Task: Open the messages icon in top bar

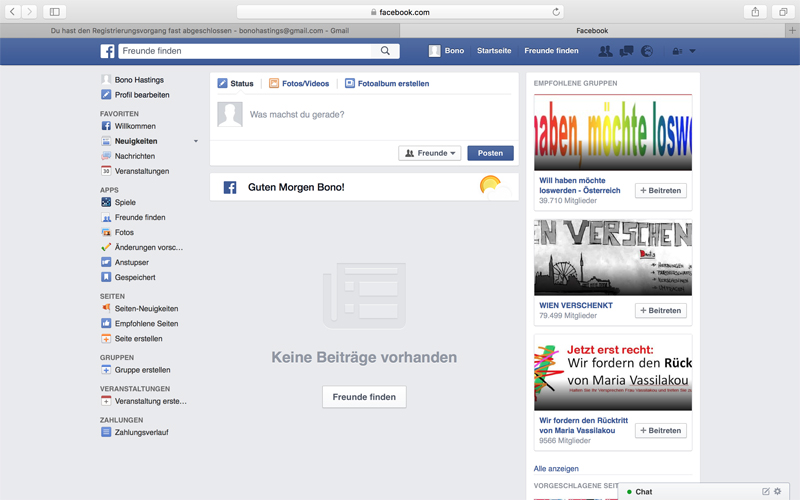Action: [x=626, y=51]
